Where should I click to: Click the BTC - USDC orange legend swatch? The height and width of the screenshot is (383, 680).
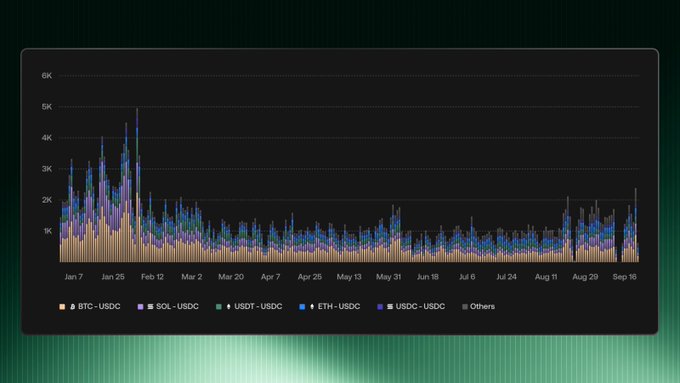[x=62, y=307]
